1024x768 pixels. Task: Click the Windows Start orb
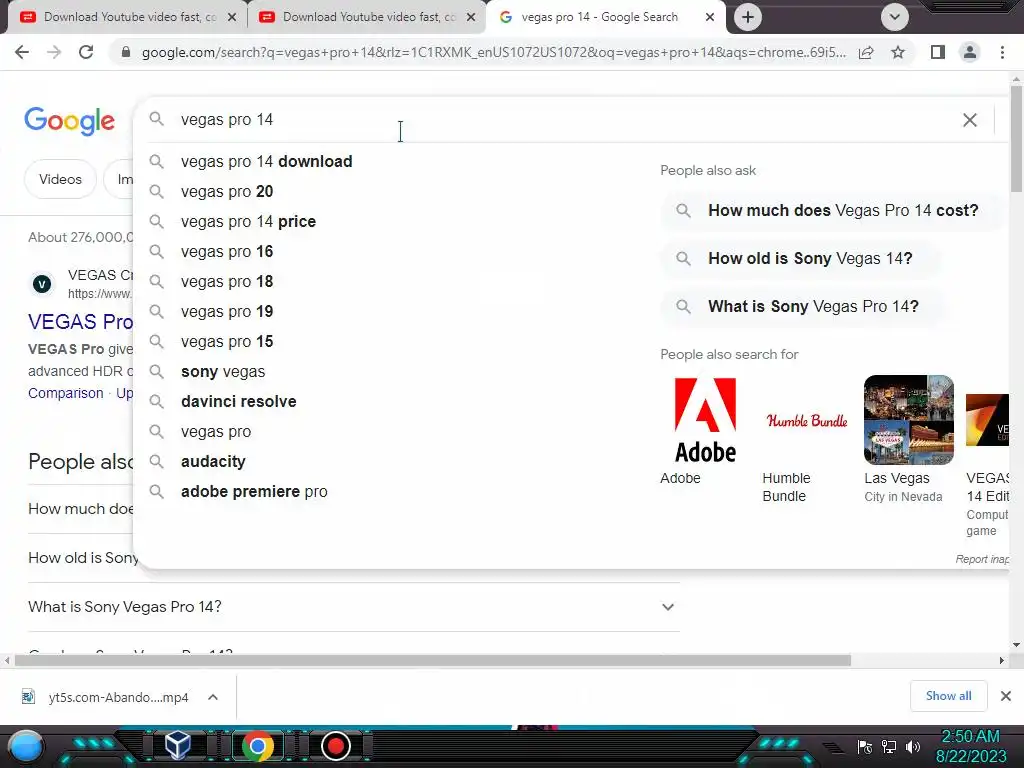(x=26, y=746)
